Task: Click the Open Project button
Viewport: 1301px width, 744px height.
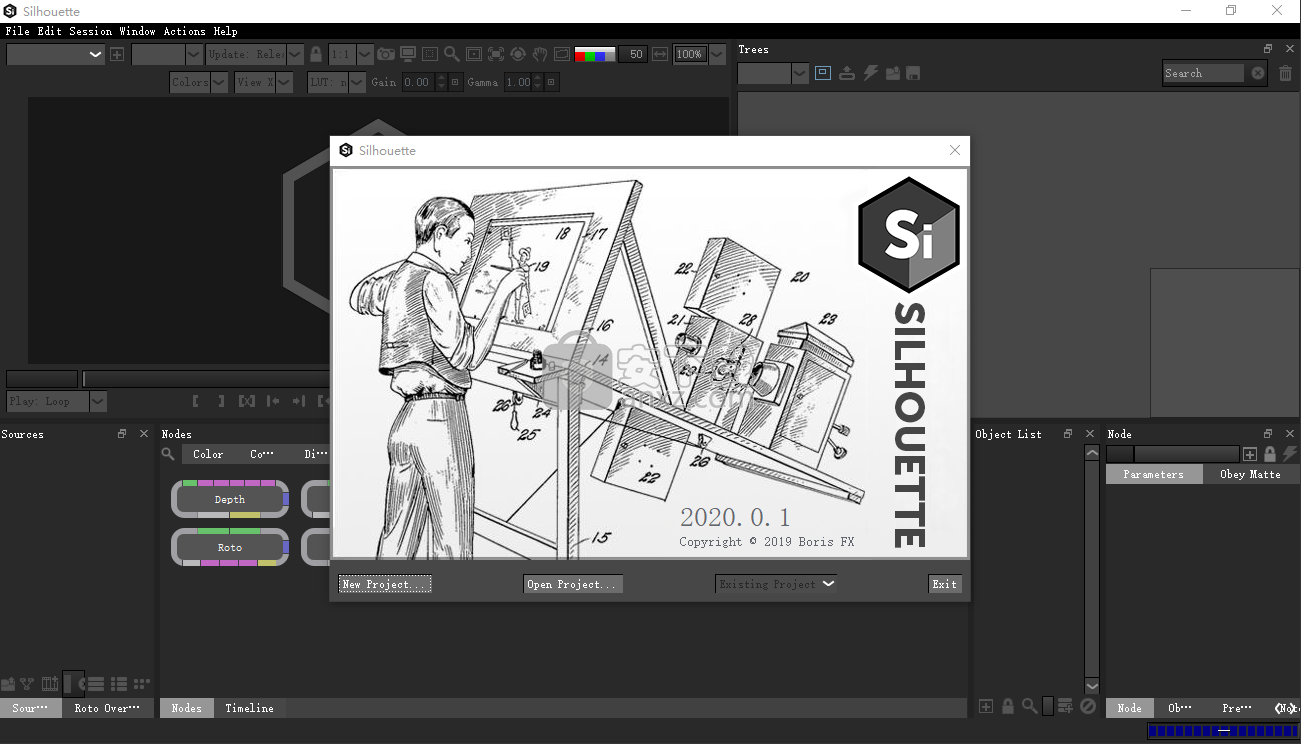Action: click(573, 584)
